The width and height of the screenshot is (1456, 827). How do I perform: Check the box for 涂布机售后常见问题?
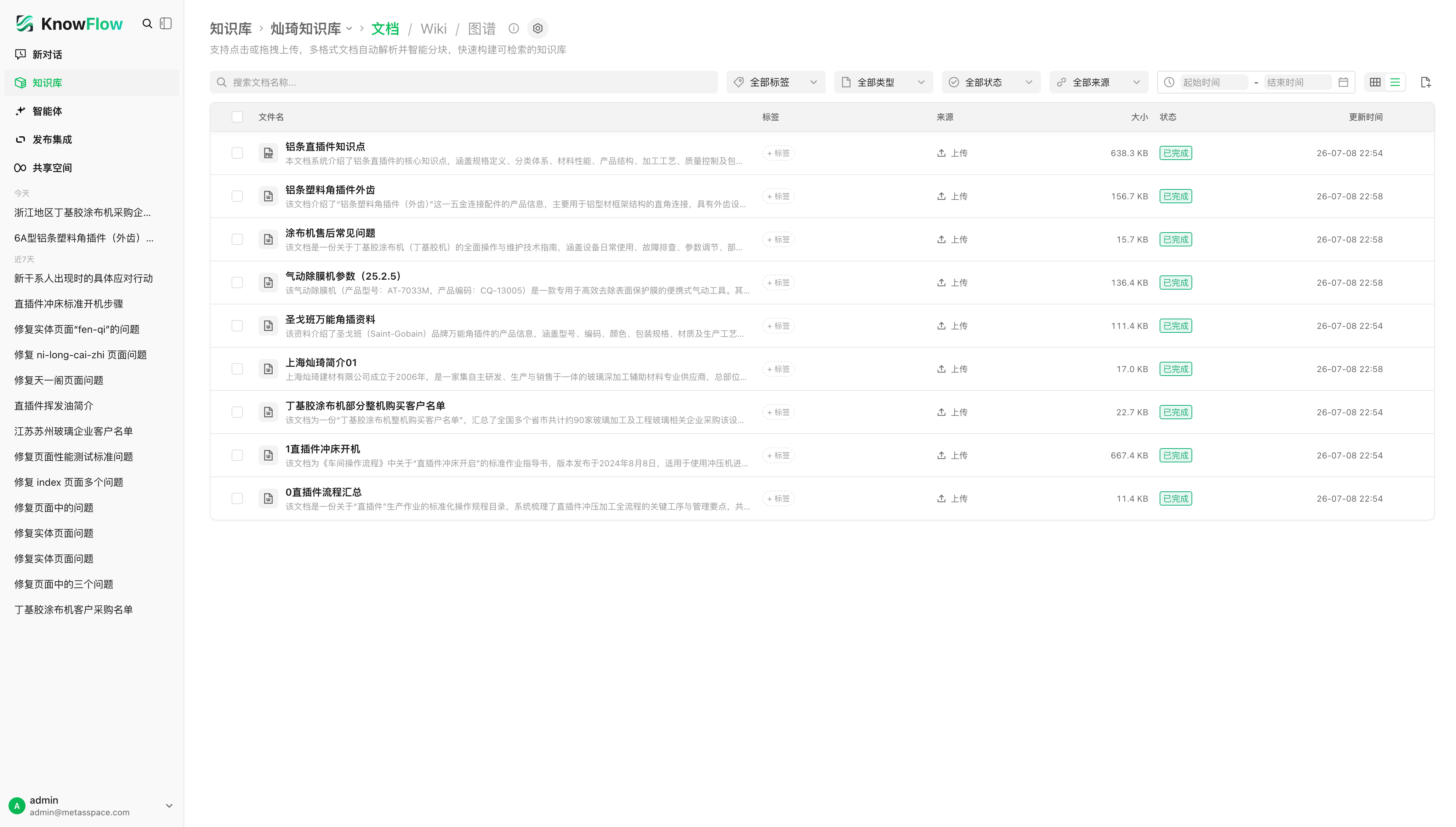[x=237, y=240]
